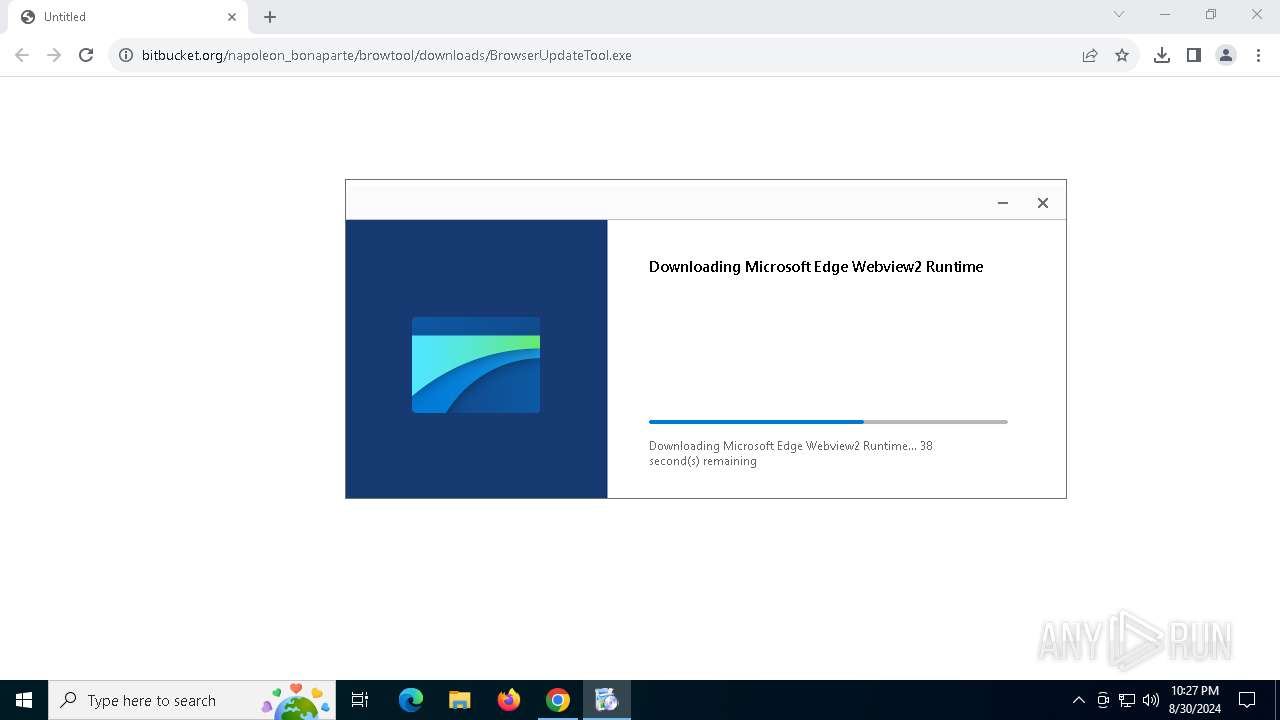The height and width of the screenshot is (720, 1280).
Task: Share this page icon
Action: [x=1090, y=55]
